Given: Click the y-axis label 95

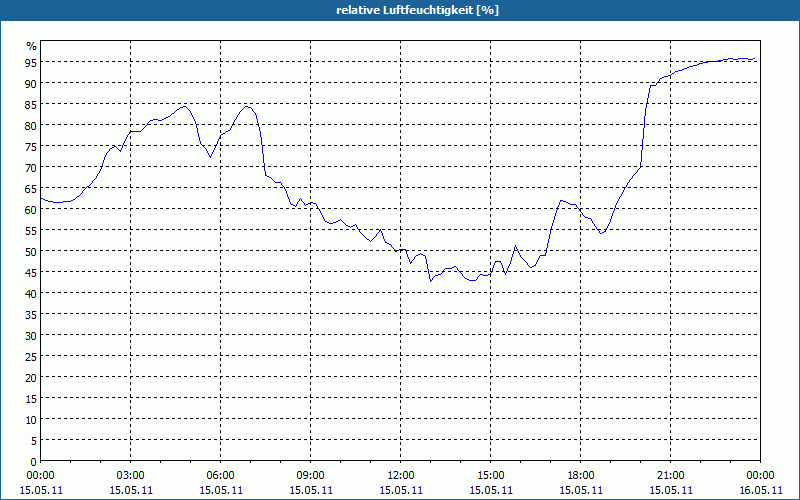Looking at the screenshot, I should tap(31, 62).
